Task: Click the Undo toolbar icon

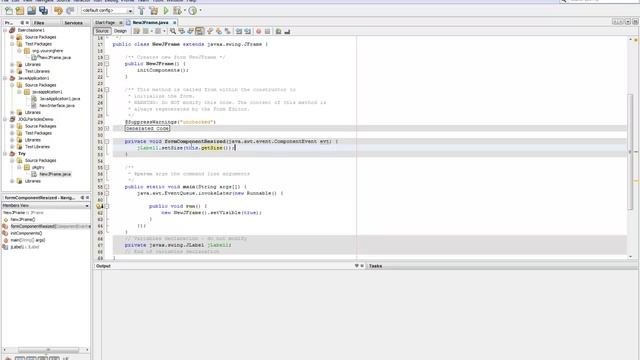Action: tap(58, 11)
